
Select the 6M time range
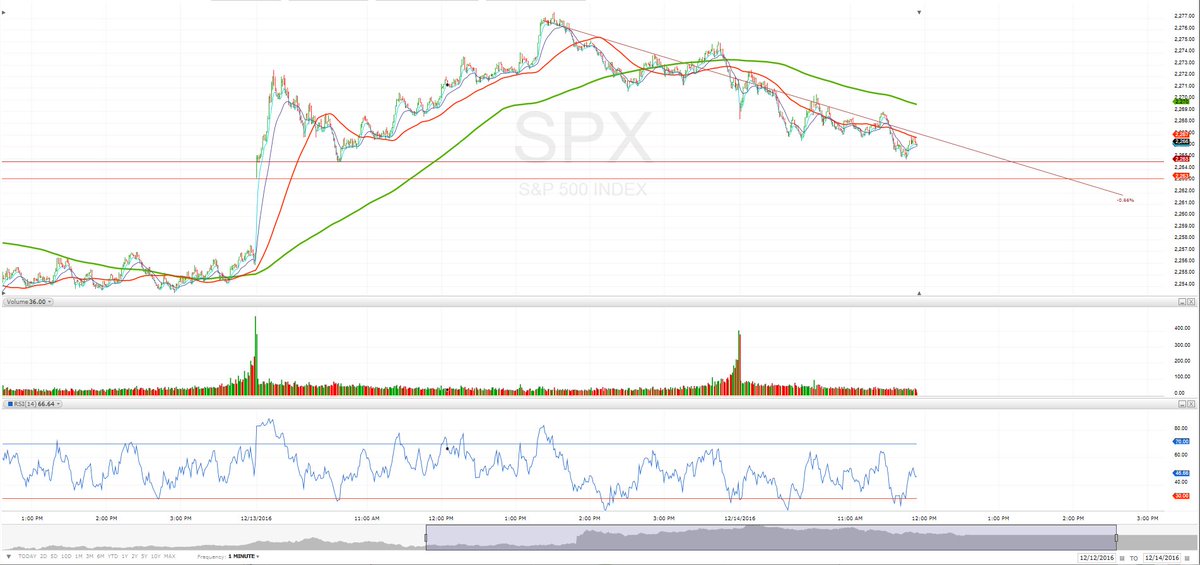(x=101, y=556)
